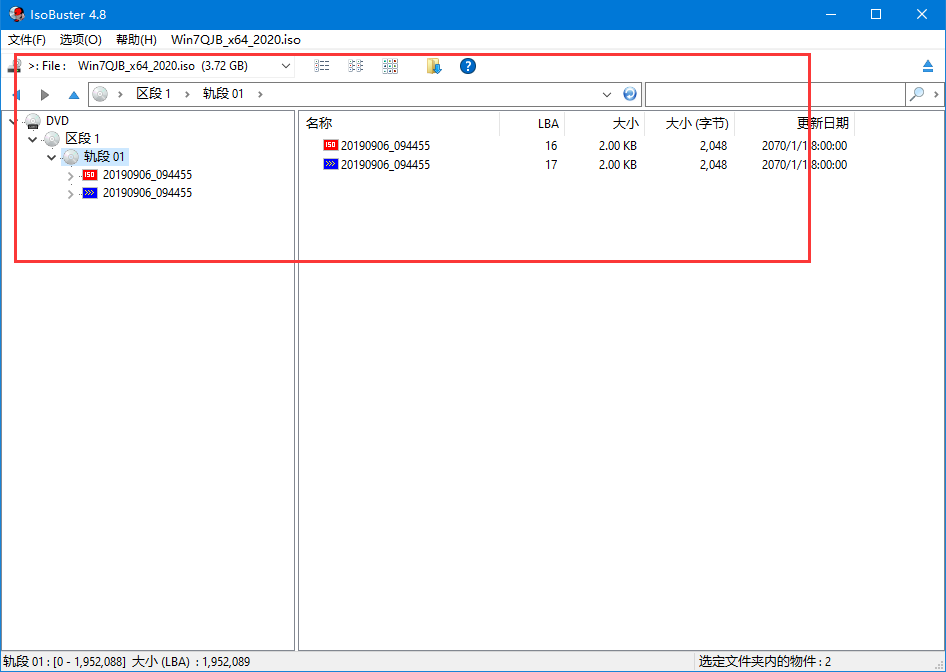Switch to the grid icons view
946x672 pixels.
[x=390, y=66]
